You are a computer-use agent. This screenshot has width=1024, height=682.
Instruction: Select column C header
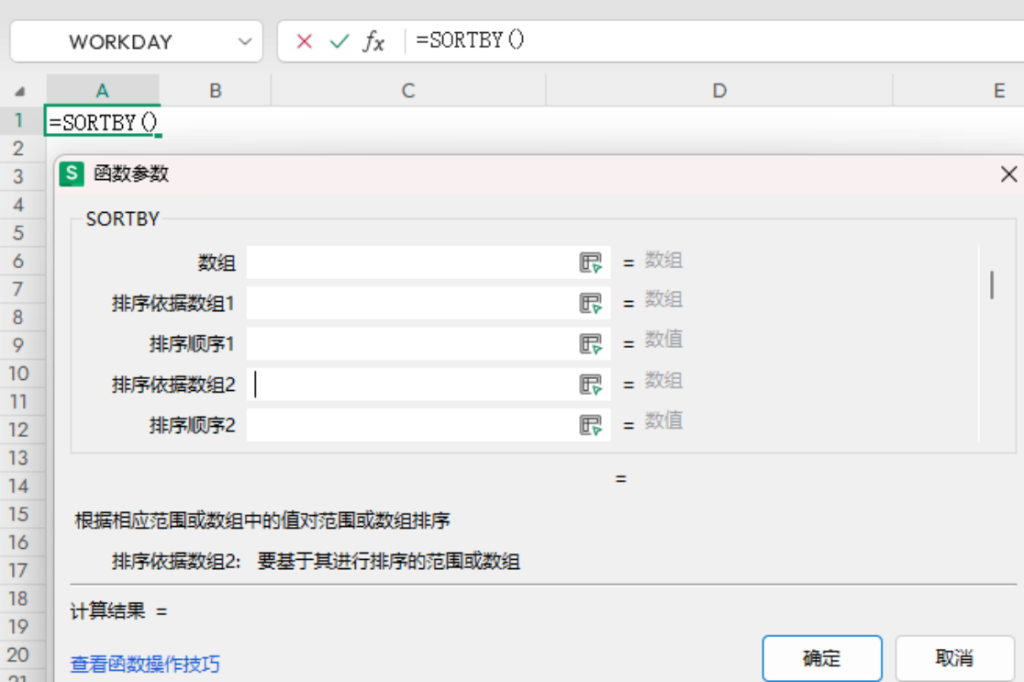point(408,90)
